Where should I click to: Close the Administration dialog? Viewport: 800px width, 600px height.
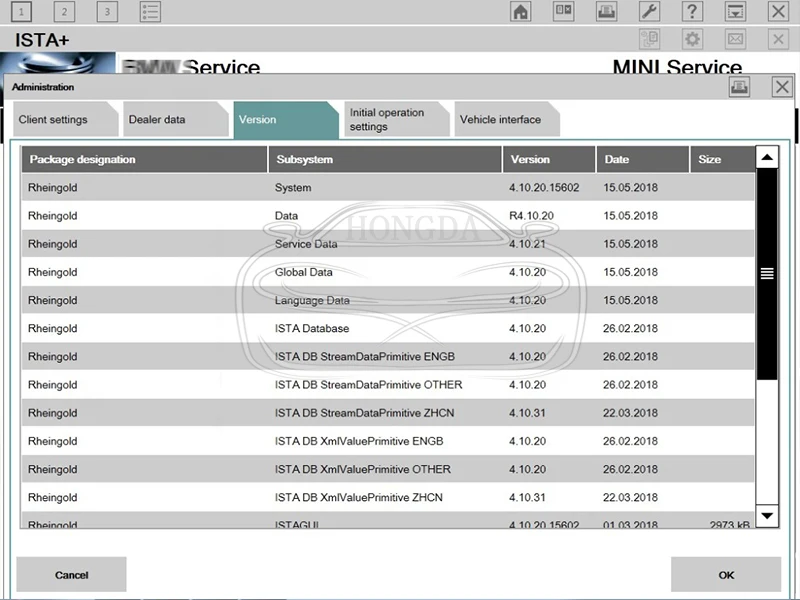pyautogui.click(x=782, y=87)
